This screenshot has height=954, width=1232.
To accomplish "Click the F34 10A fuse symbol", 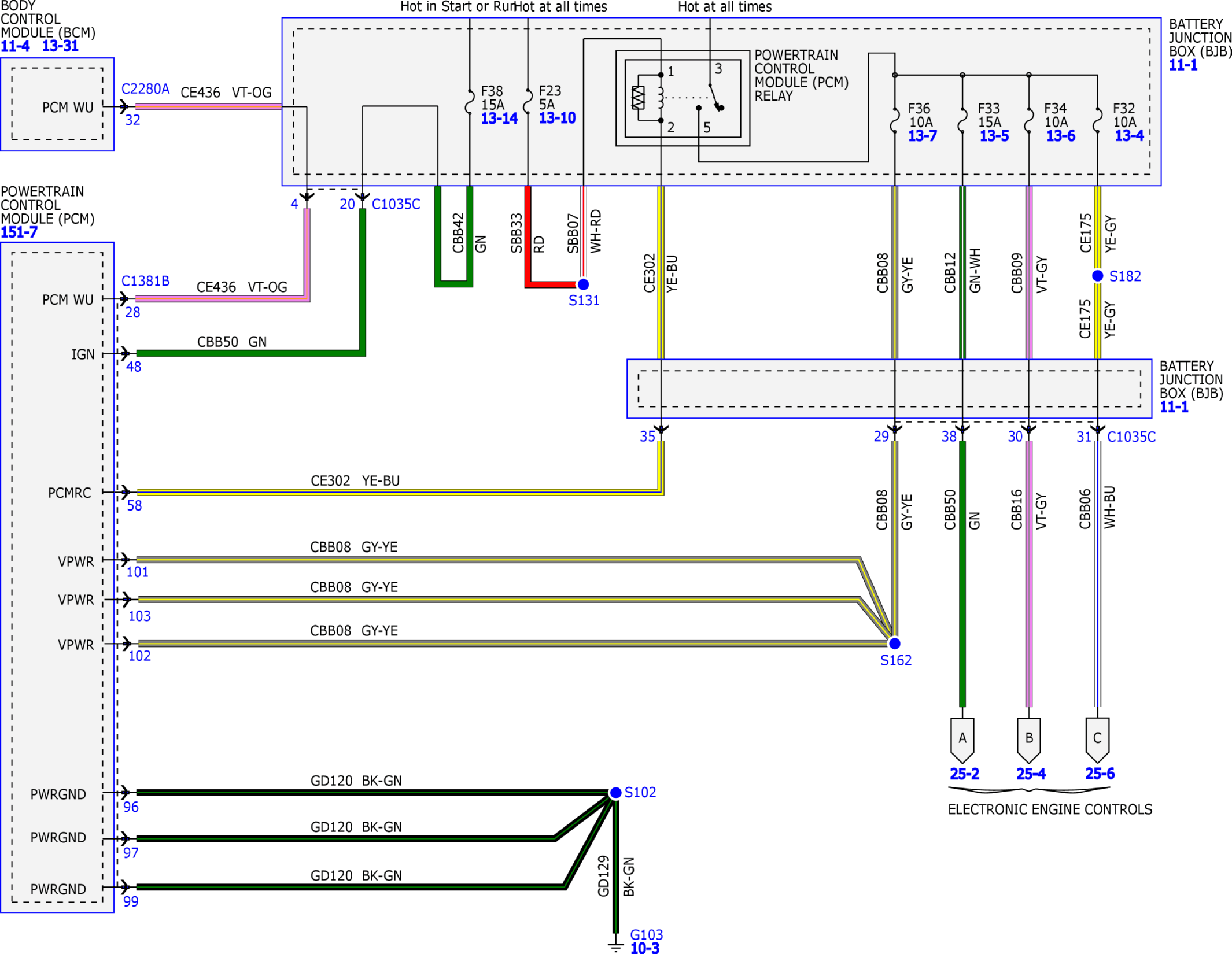I will click(x=1029, y=120).
